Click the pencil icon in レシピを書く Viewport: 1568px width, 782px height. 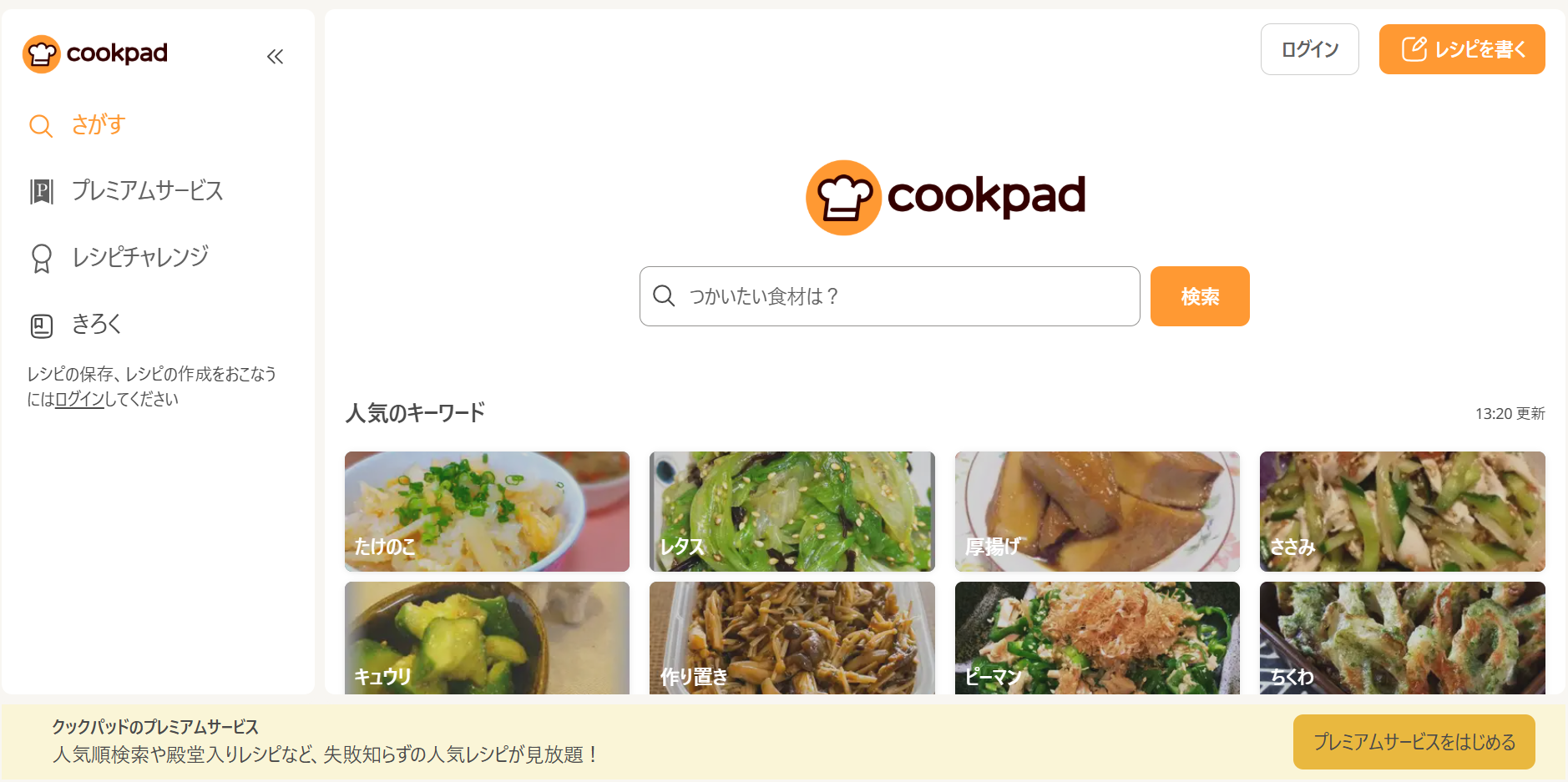tap(1414, 49)
